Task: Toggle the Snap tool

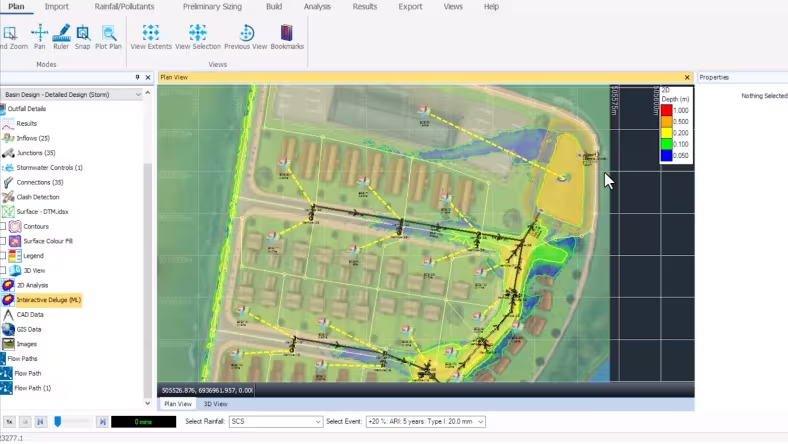Action: point(82,37)
